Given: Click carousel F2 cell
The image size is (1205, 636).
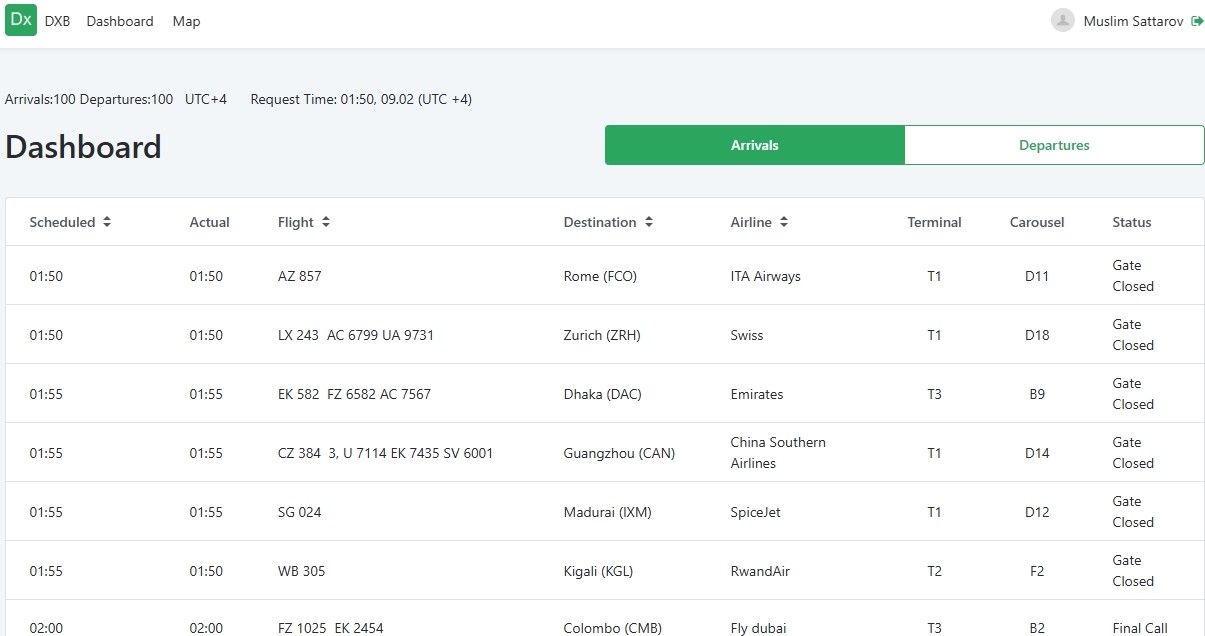Looking at the screenshot, I should point(1037,571).
